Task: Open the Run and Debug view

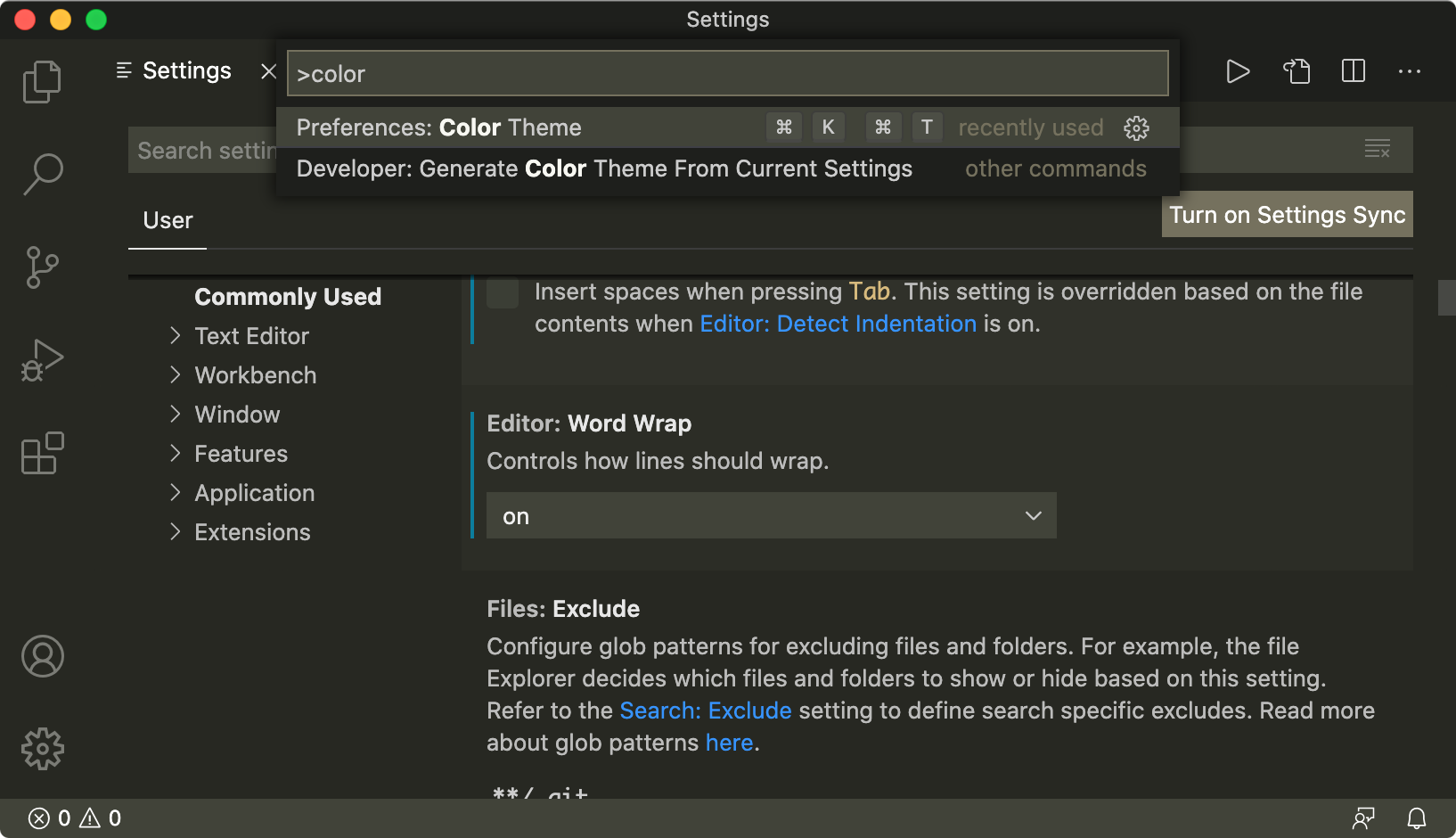Action: [x=42, y=360]
